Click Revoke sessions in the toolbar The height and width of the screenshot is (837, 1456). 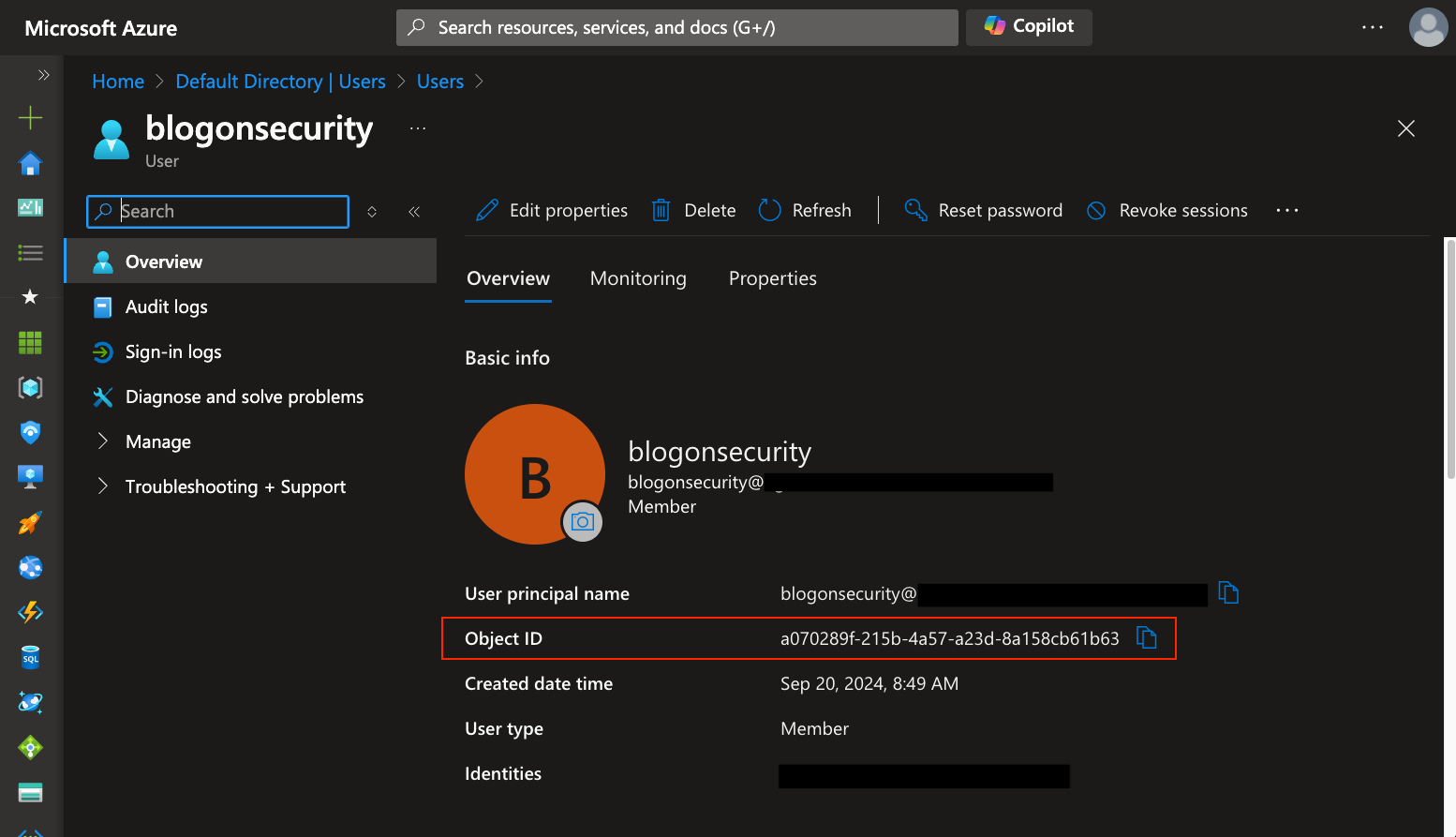point(1166,210)
